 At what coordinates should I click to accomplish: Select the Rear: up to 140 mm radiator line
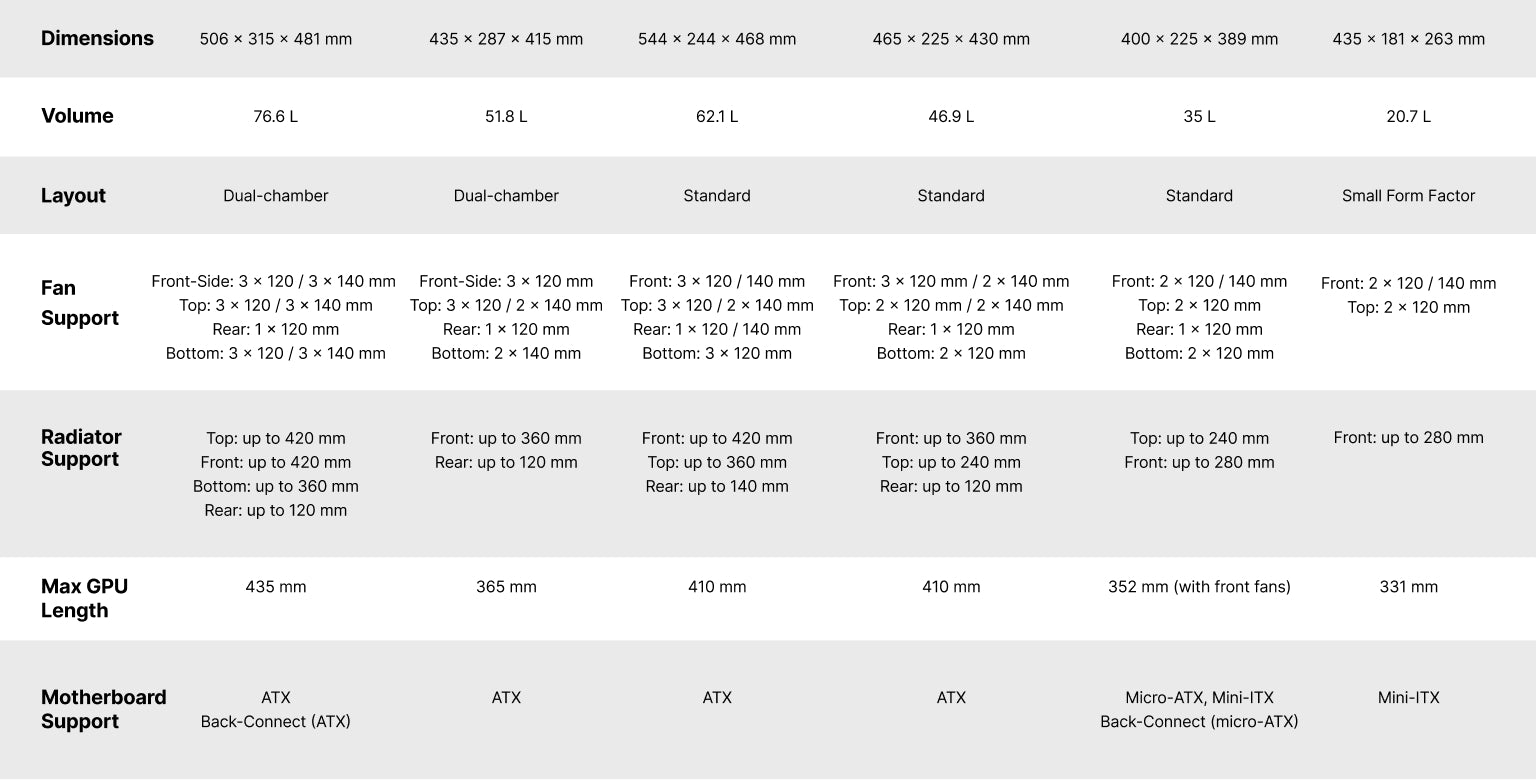click(717, 487)
